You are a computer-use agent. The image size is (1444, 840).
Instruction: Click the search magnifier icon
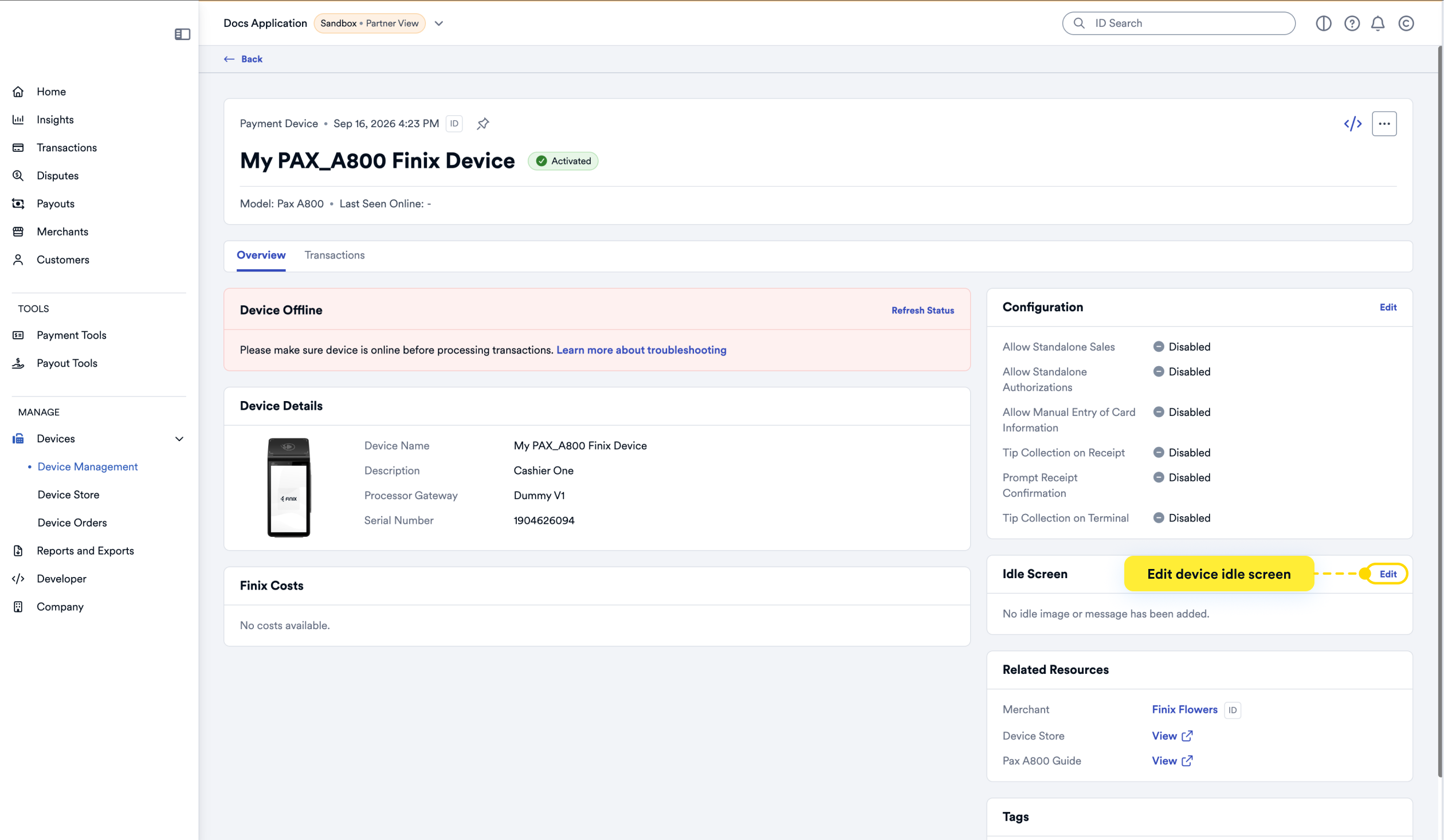1079,23
